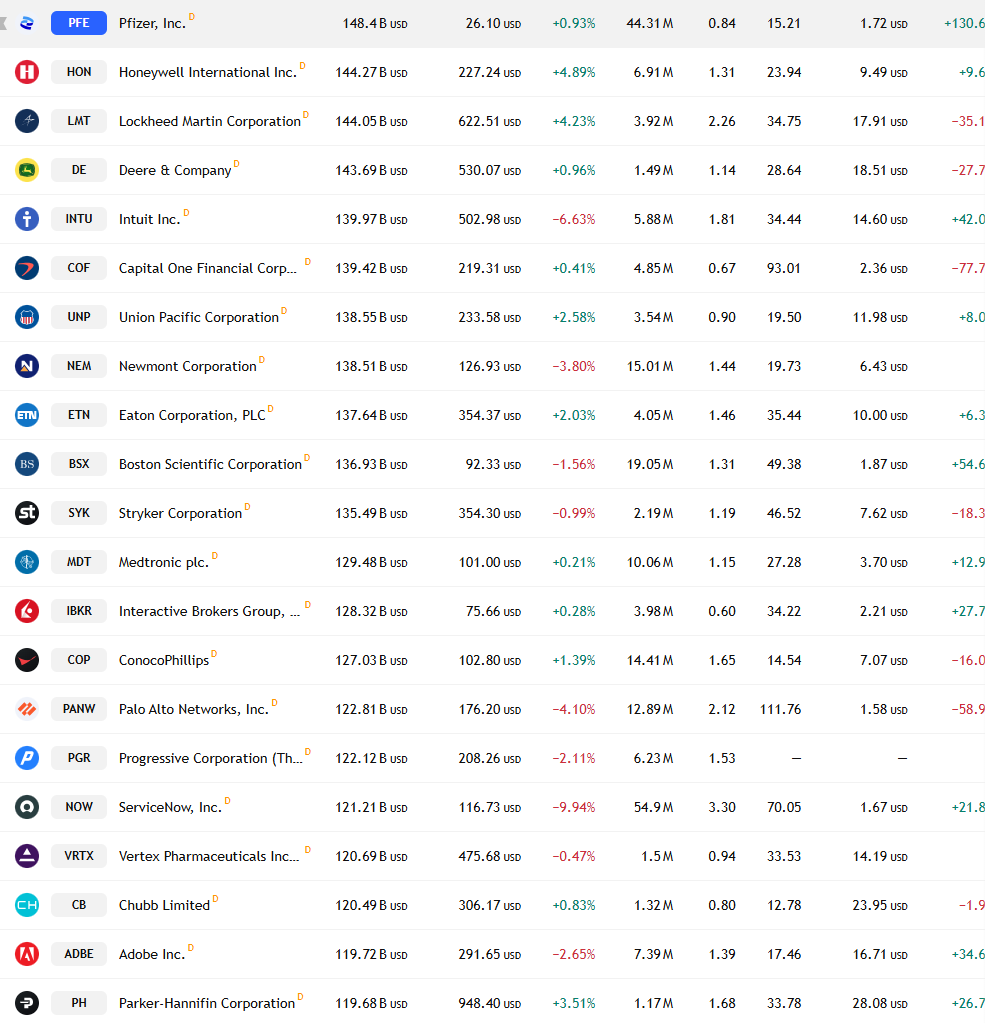Click the Chubb CH logo icon

(x=27, y=905)
